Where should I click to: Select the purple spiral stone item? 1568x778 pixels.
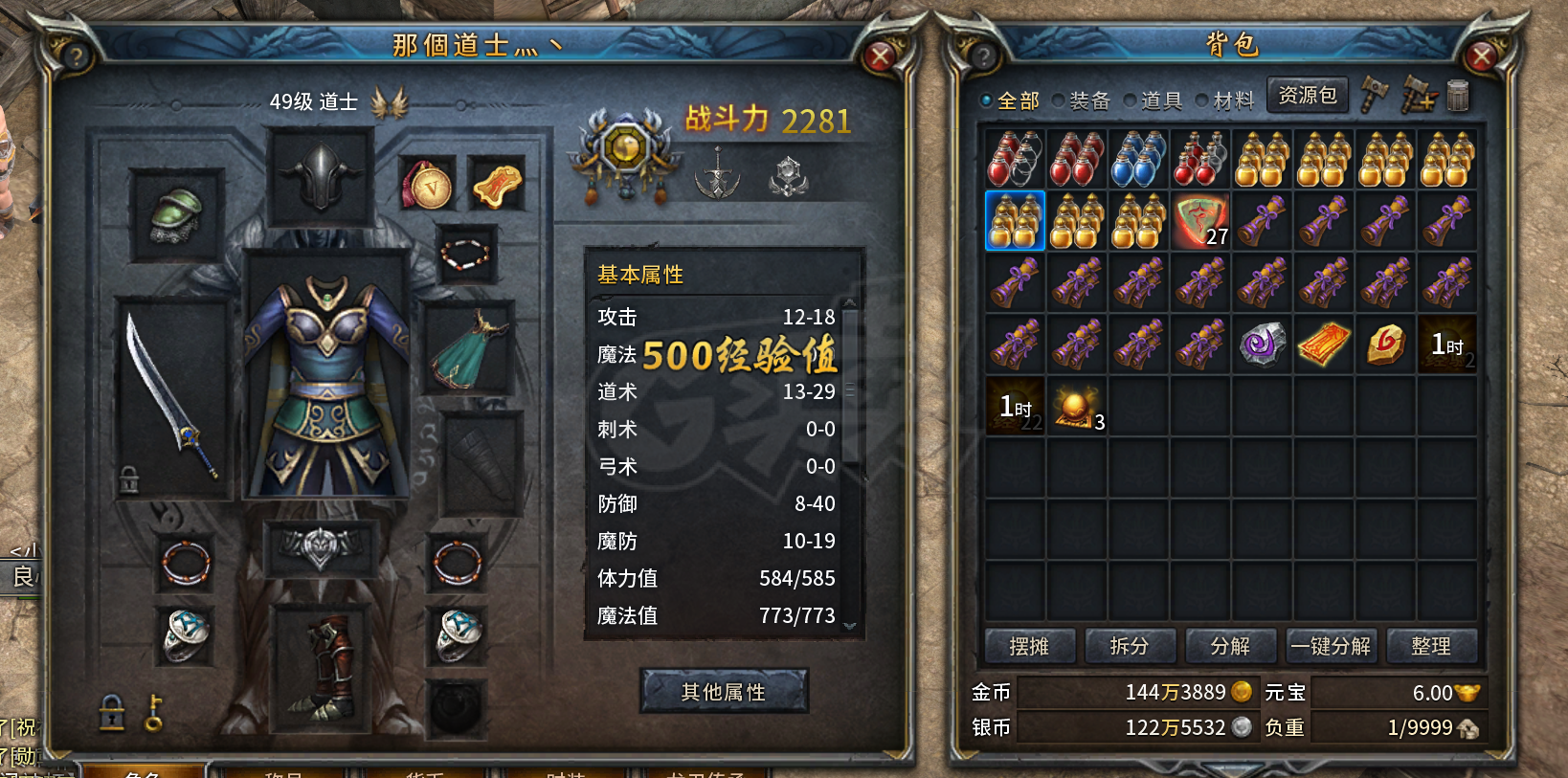(x=1263, y=345)
